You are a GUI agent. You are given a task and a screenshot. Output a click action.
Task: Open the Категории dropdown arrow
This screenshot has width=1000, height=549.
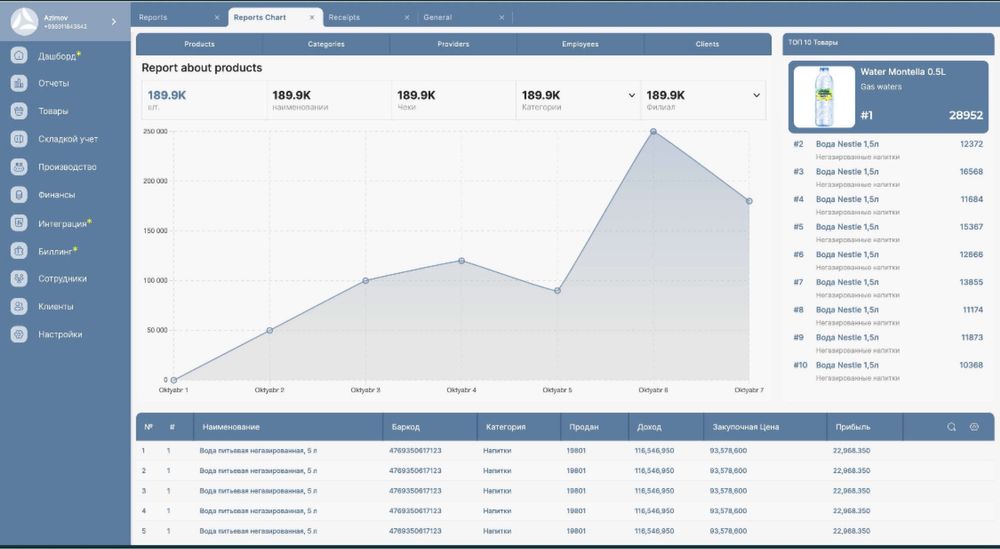pos(631,96)
